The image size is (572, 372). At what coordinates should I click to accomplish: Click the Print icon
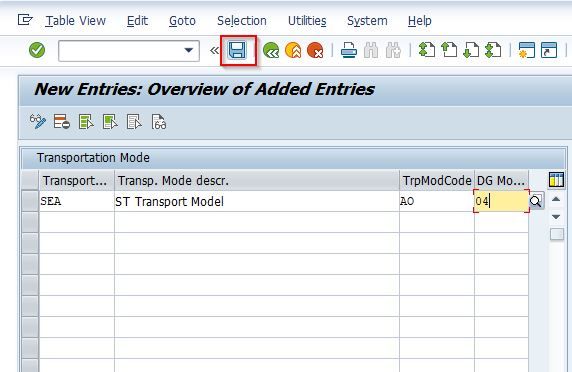(x=349, y=50)
